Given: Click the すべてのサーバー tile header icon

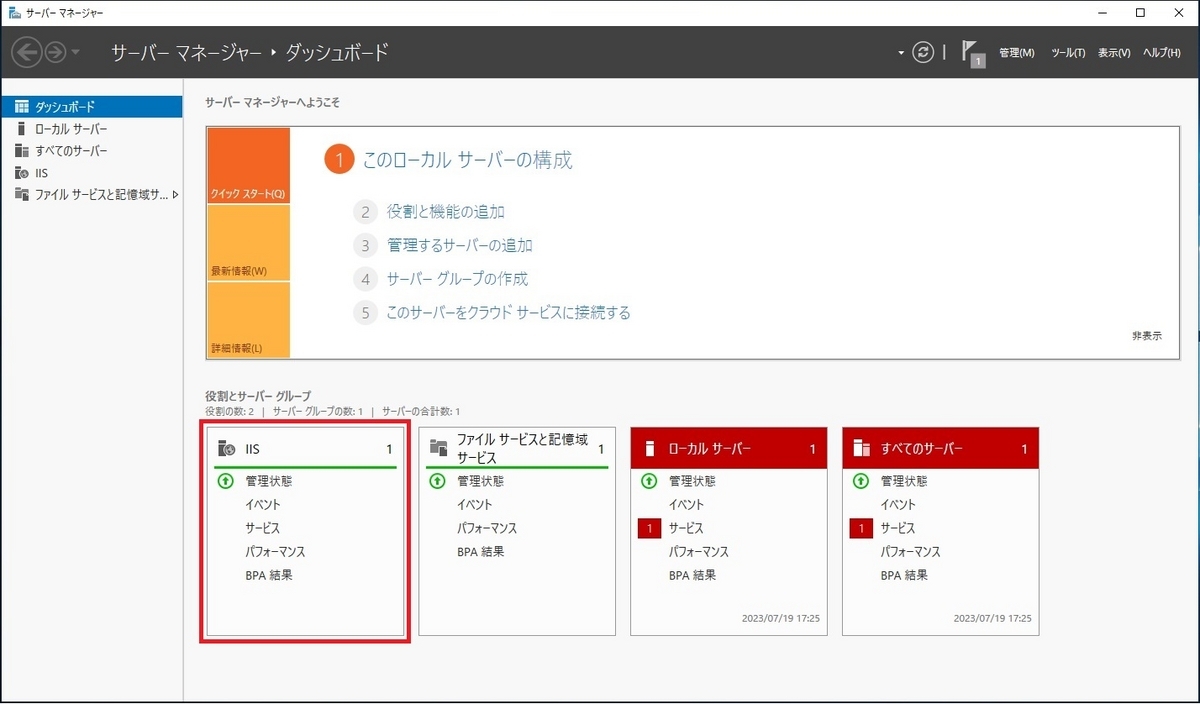Looking at the screenshot, I should pyautogui.click(x=861, y=449).
